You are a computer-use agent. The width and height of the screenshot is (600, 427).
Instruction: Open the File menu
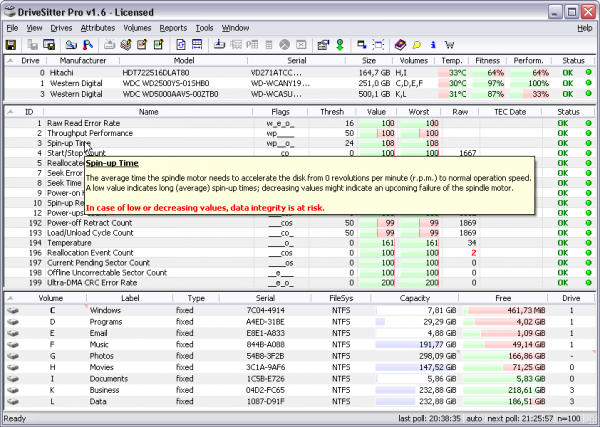click(12, 28)
